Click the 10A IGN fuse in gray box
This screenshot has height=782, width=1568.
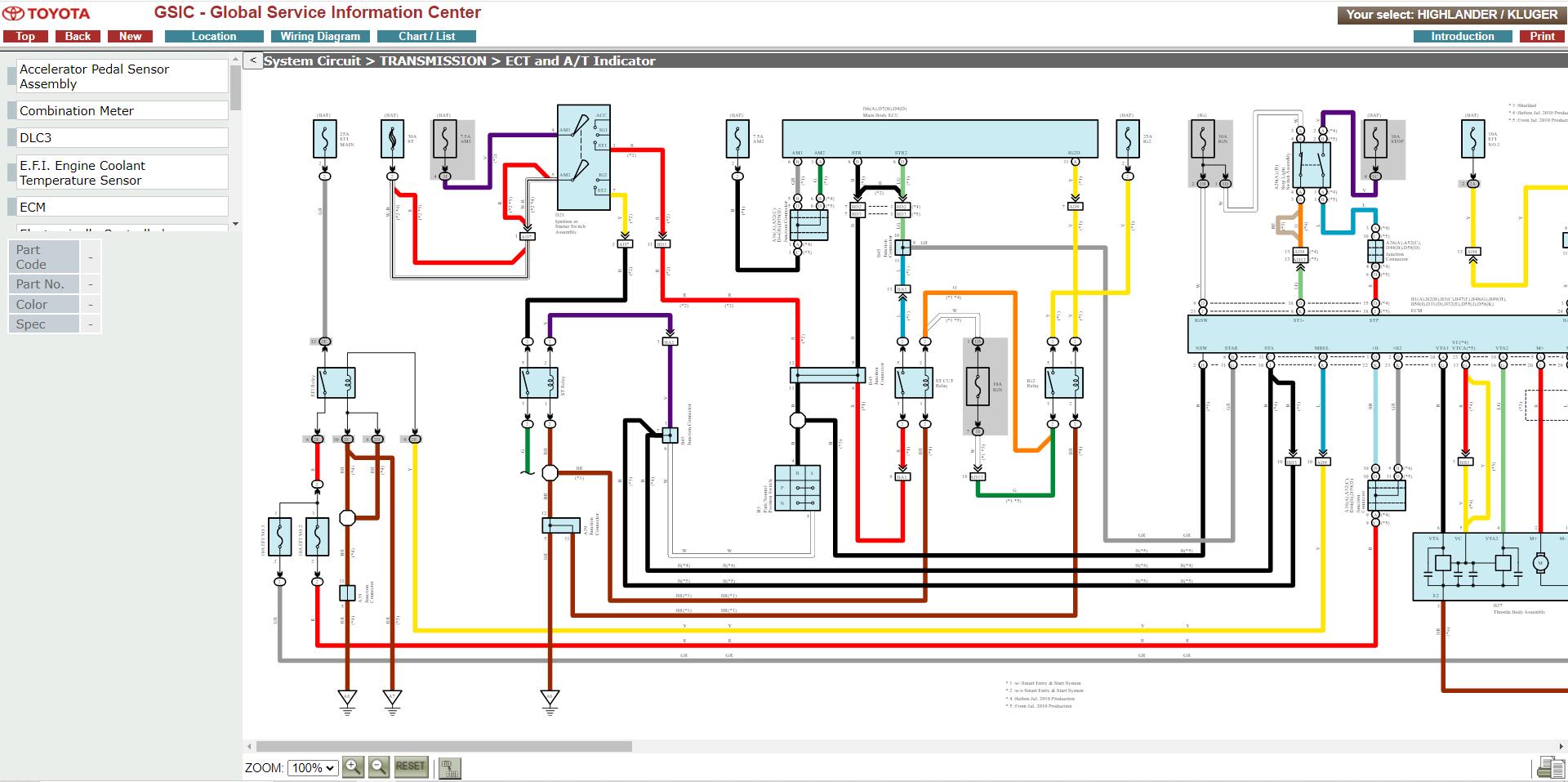click(x=978, y=387)
